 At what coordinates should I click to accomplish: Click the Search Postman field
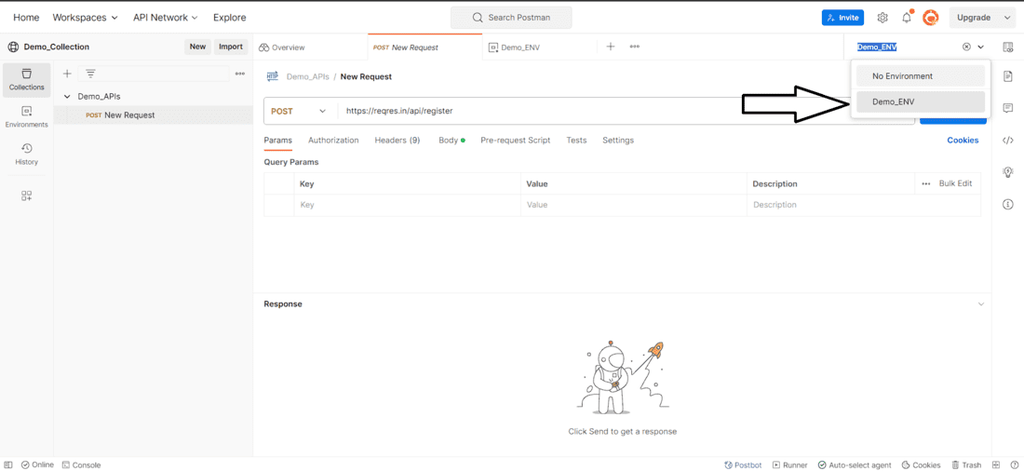pos(511,18)
